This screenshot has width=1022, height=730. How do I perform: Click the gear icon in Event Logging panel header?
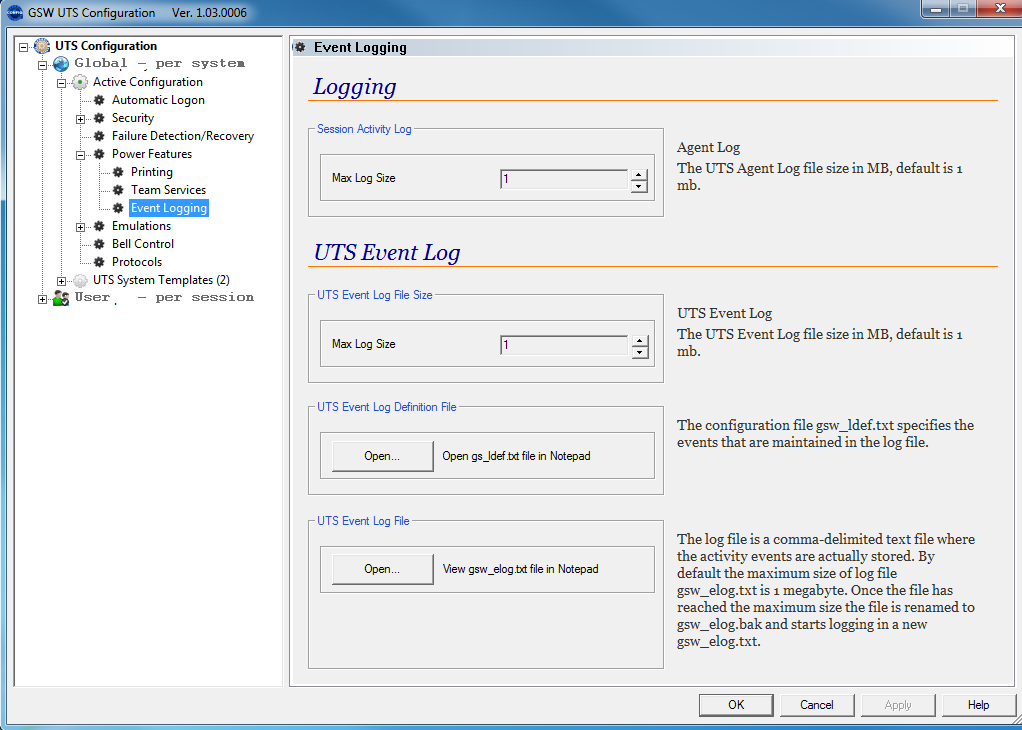[300, 47]
